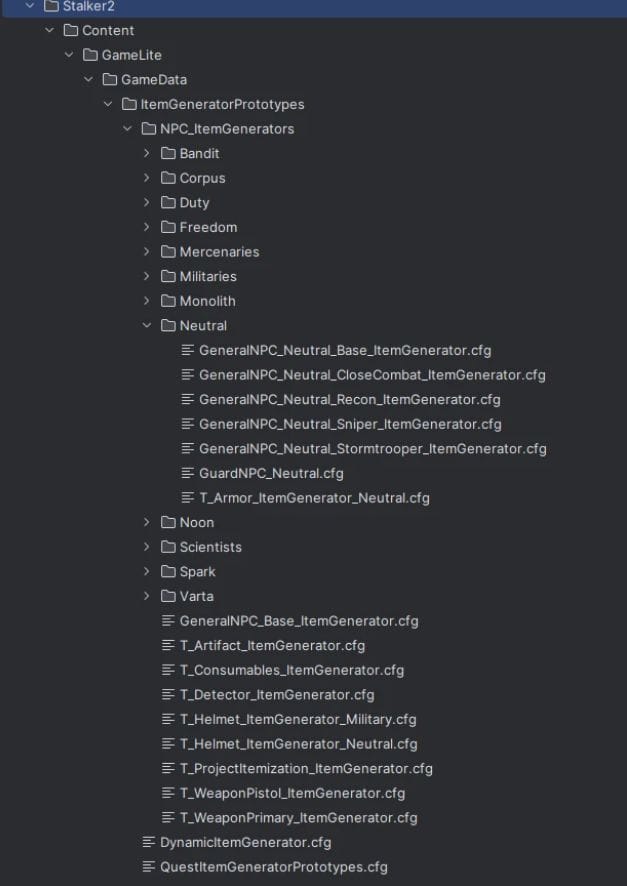Select the Freedom folder label
The width and height of the screenshot is (627, 886).
(208, 227)
